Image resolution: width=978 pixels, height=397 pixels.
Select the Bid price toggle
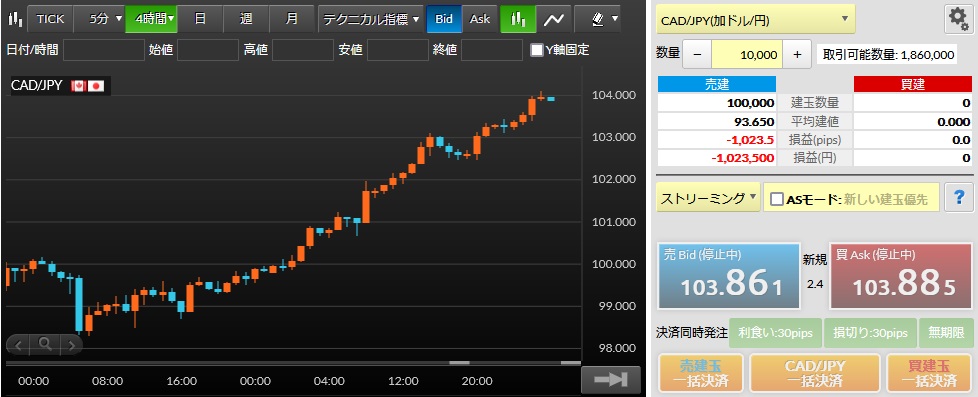tap(444, 19)
